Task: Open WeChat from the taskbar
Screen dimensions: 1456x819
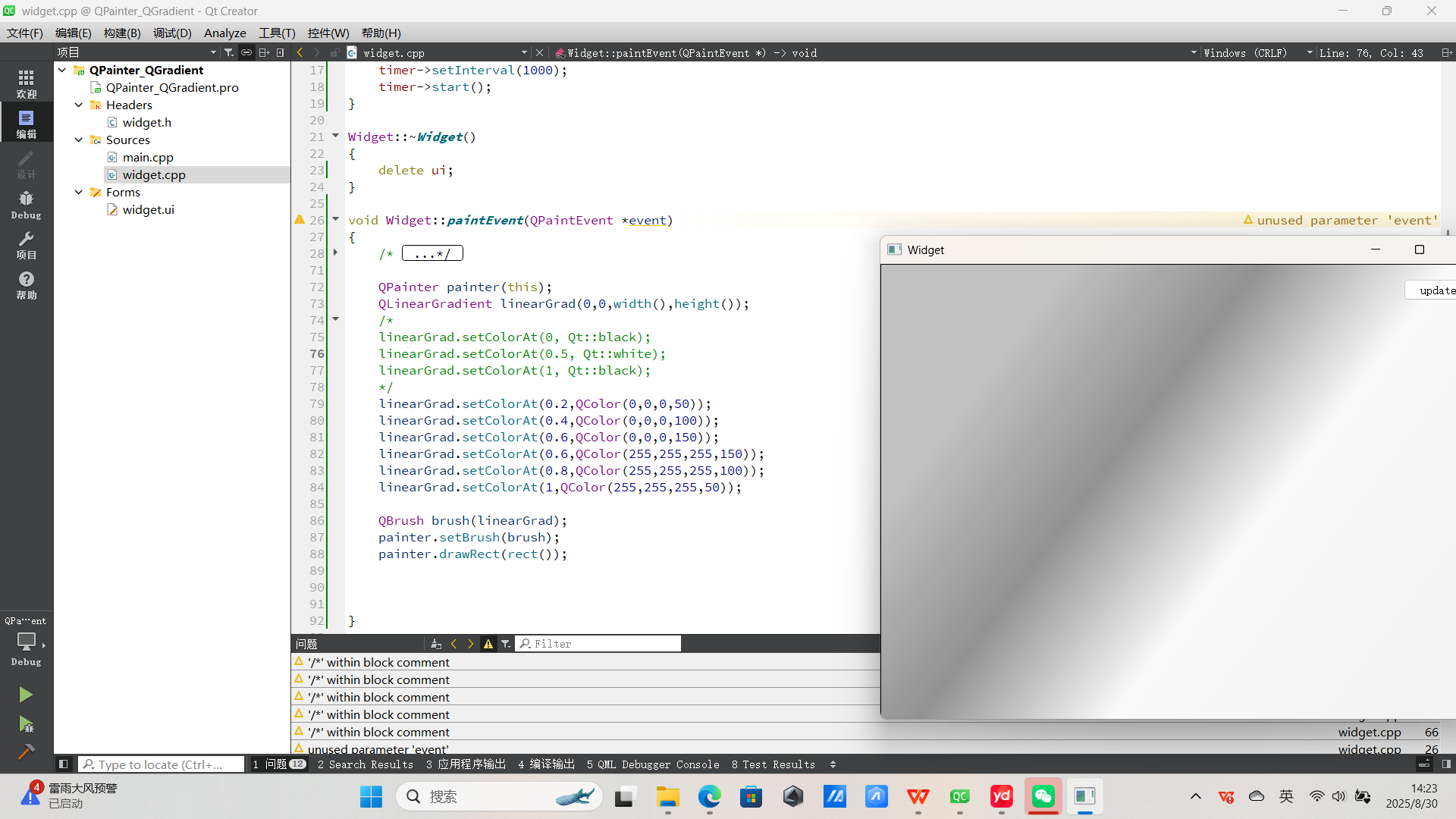Action: tap(1043, 796)
